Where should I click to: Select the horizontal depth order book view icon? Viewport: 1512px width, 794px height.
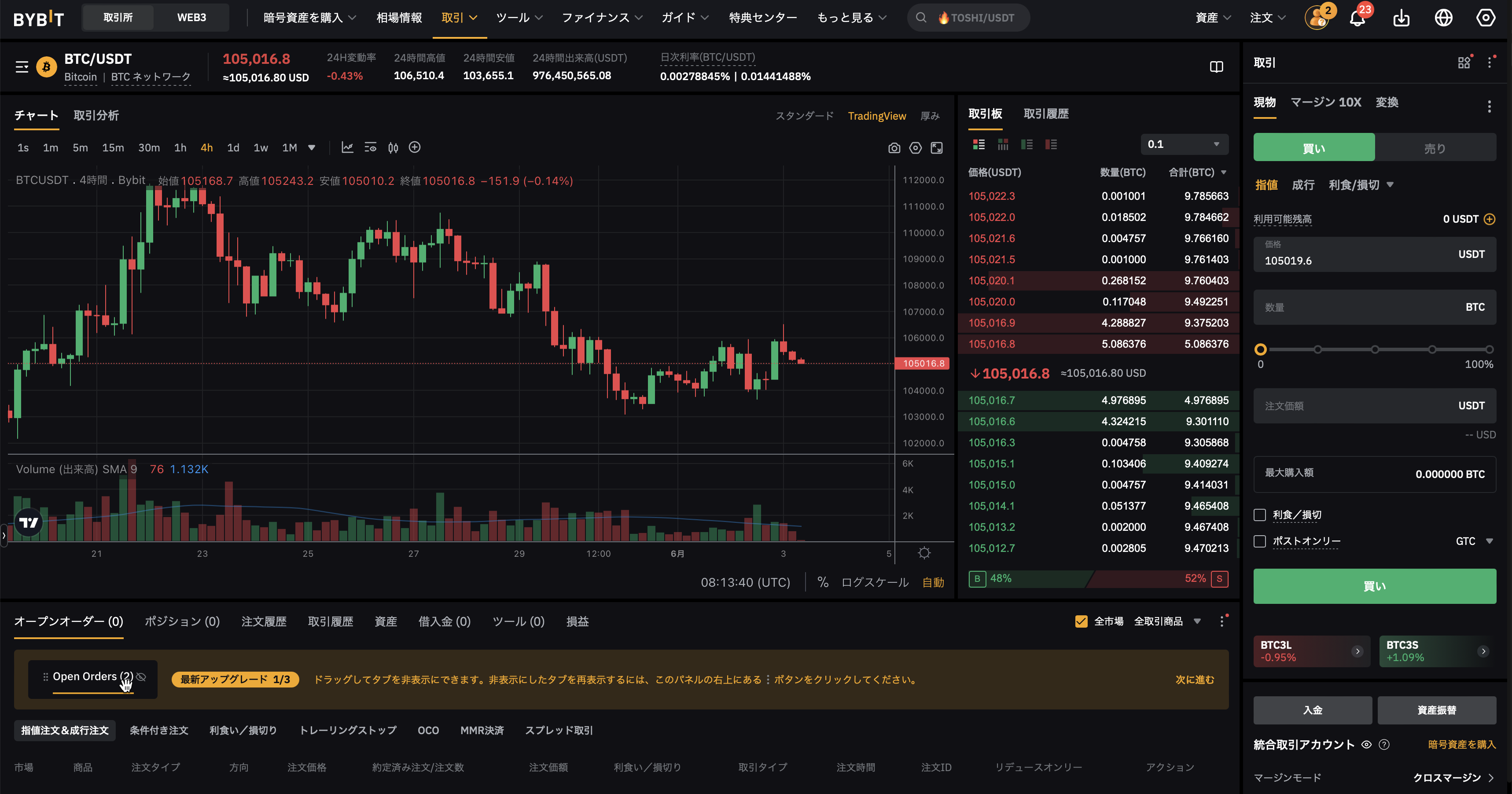click(1003, 144)
